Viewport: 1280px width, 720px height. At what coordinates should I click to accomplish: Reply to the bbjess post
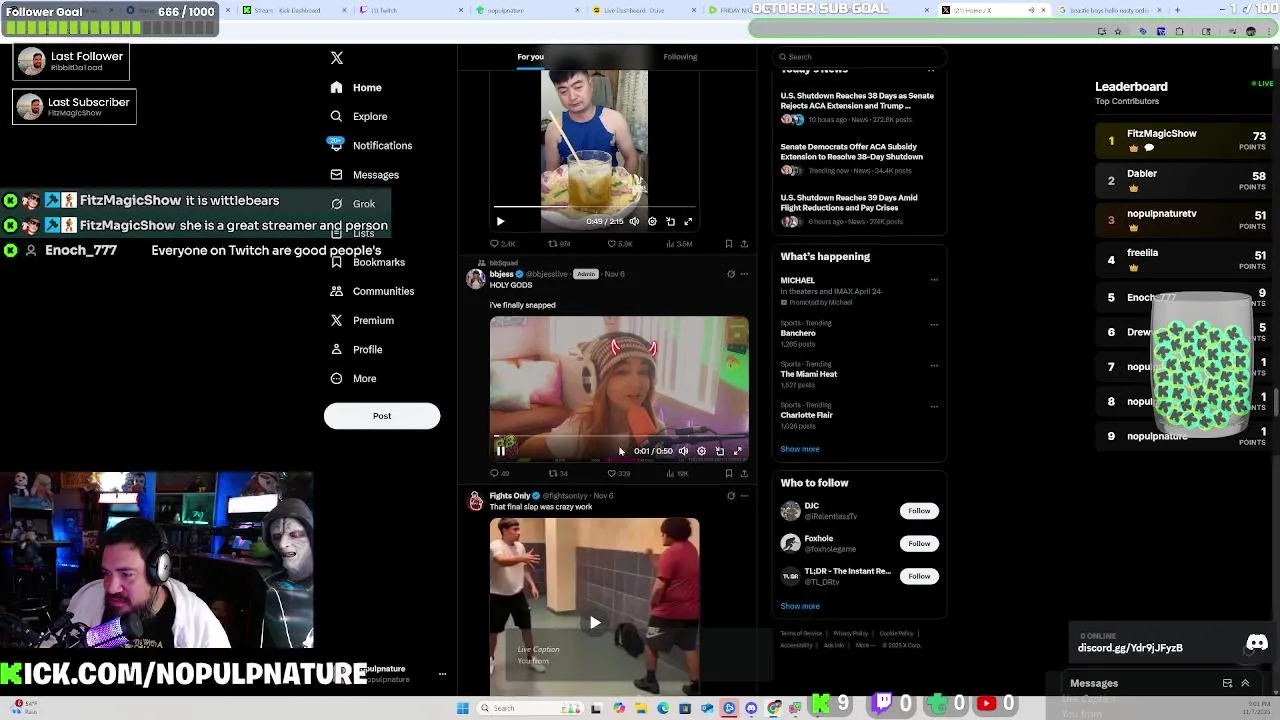coord(499,474)
